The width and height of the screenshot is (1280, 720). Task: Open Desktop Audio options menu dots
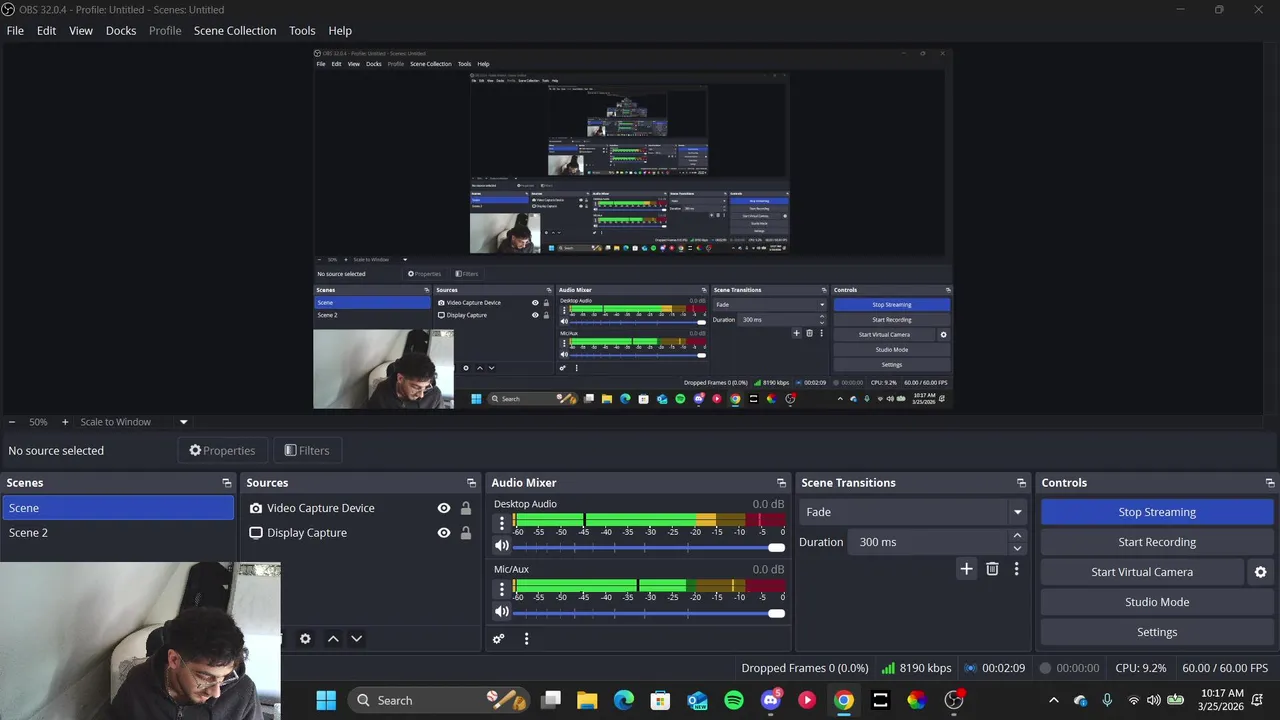click(x=502, y=522)
